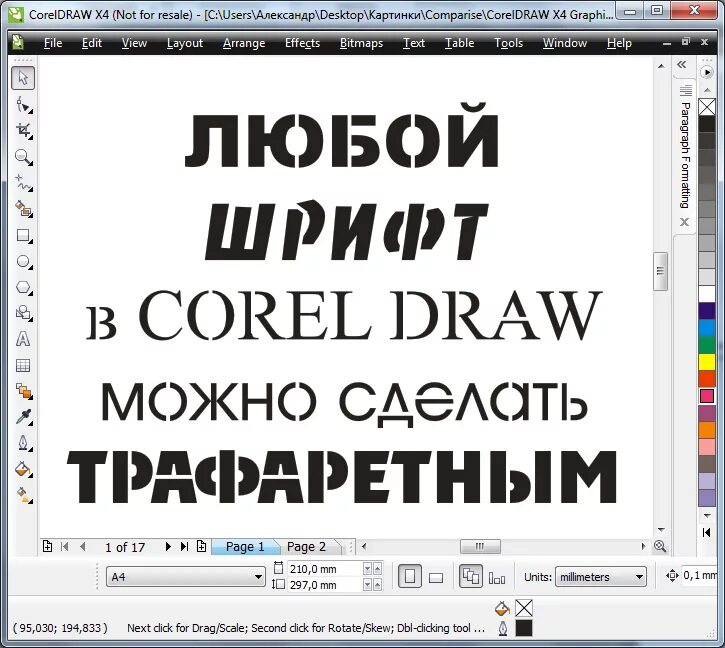Select the Freehand tool
725x648 pixels.
tap(23, 183)
